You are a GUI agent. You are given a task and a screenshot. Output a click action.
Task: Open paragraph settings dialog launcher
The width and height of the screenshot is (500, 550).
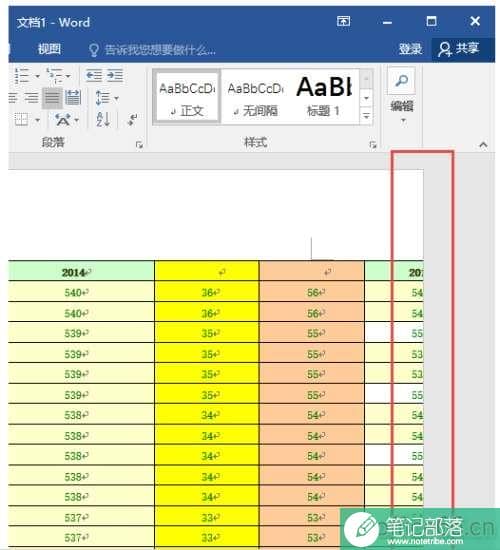139,145
